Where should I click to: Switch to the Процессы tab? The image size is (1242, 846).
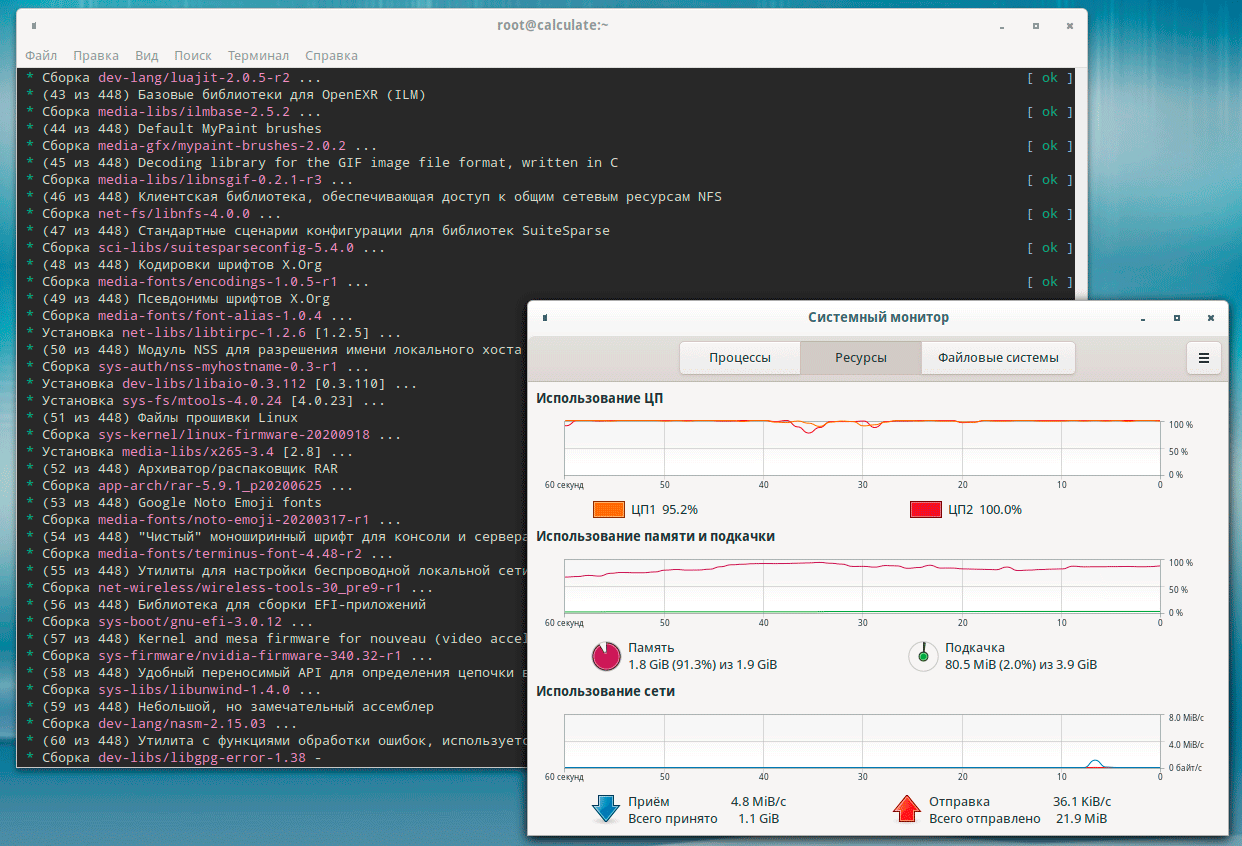point(740,358)
